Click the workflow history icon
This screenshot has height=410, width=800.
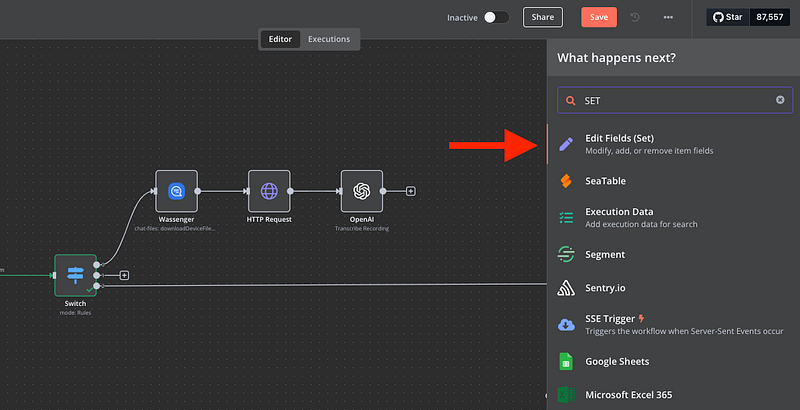[x=636, y=17]
